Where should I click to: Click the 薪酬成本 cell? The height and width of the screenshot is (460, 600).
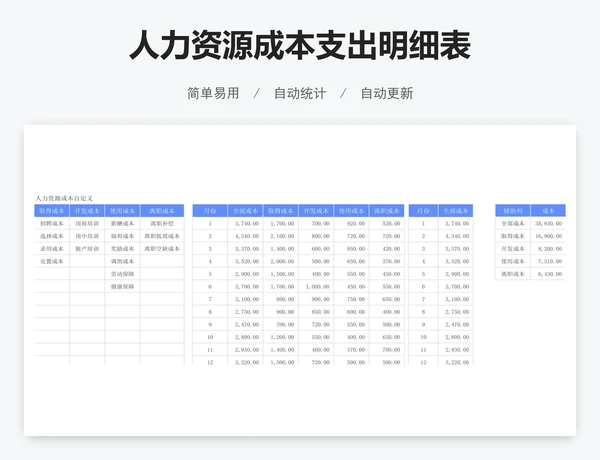pos(122,223)
